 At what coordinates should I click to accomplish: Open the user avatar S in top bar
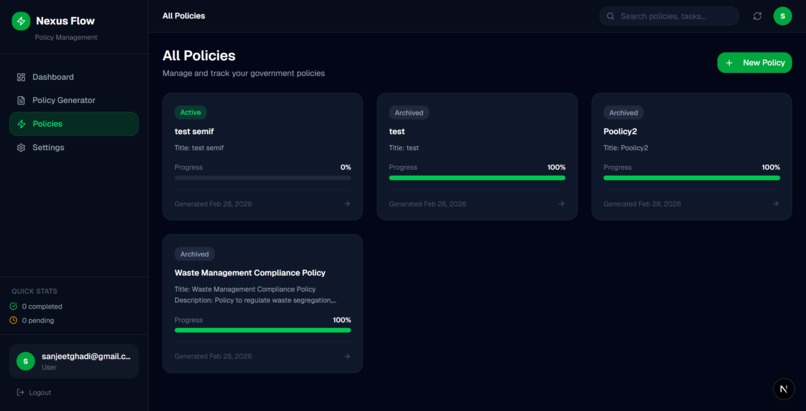(x=782, y=16)
